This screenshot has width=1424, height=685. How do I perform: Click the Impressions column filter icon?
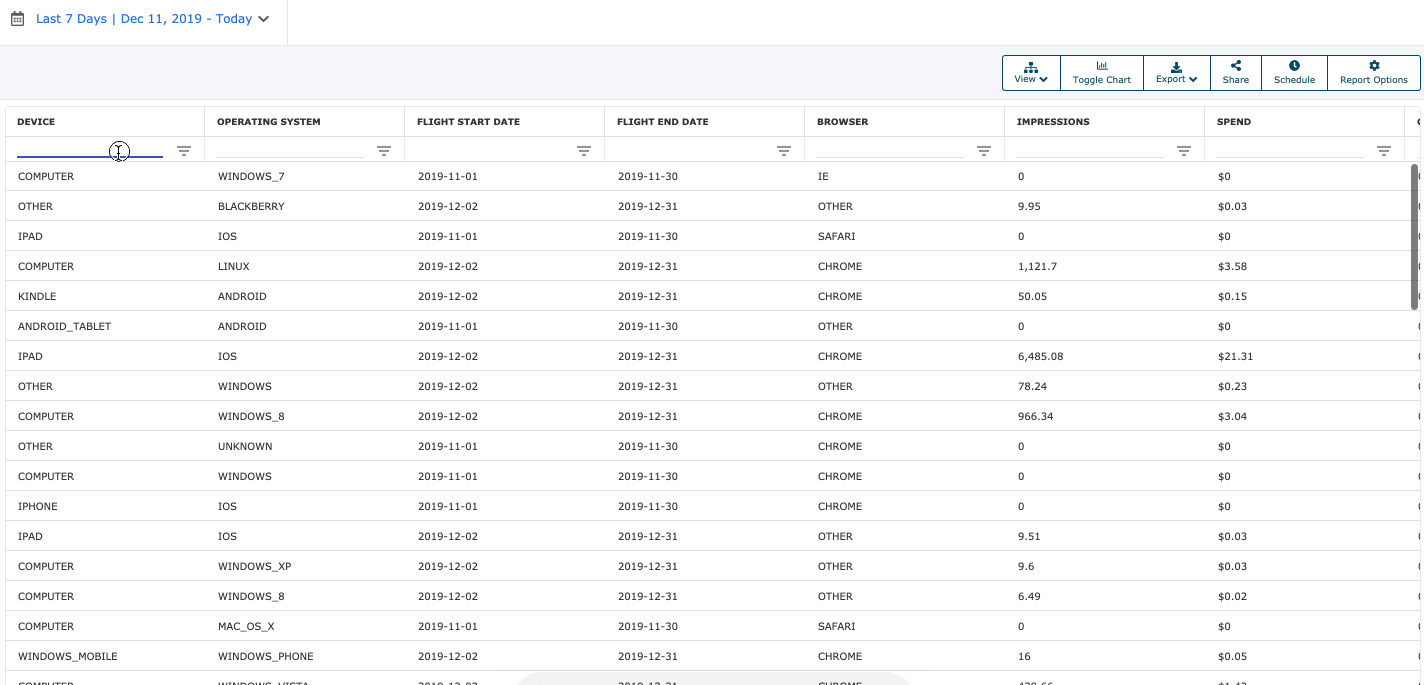(1184, 151)
